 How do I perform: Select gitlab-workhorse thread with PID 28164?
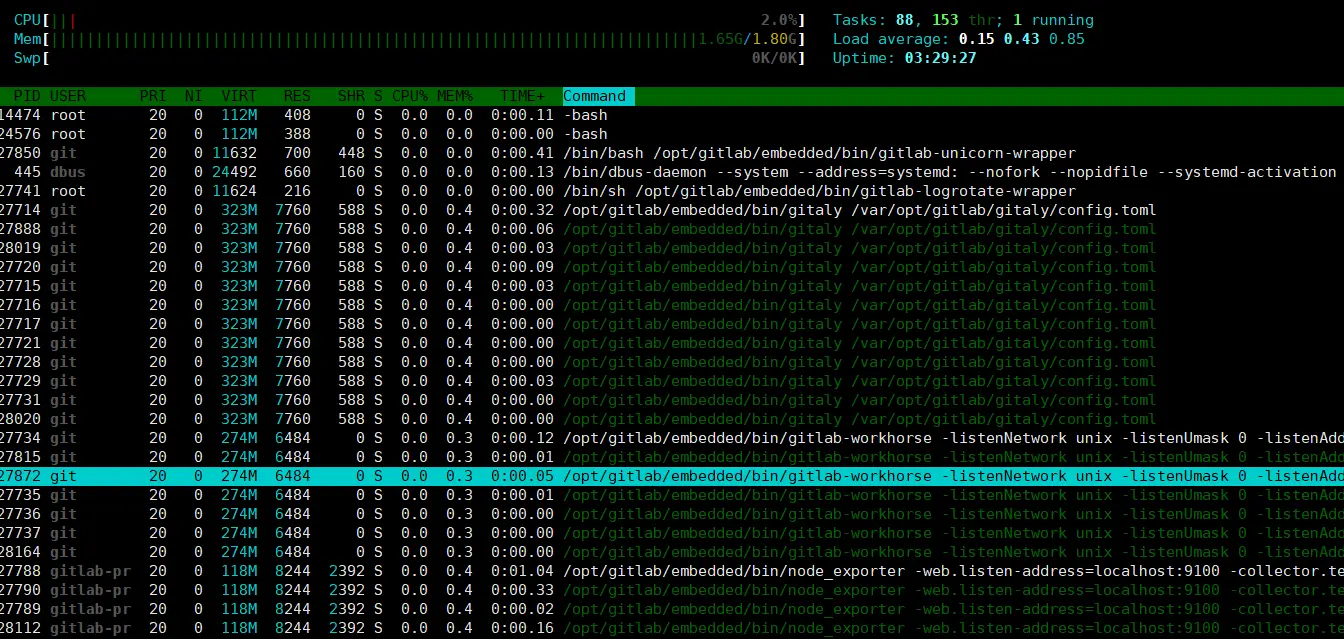coord(672,552)
